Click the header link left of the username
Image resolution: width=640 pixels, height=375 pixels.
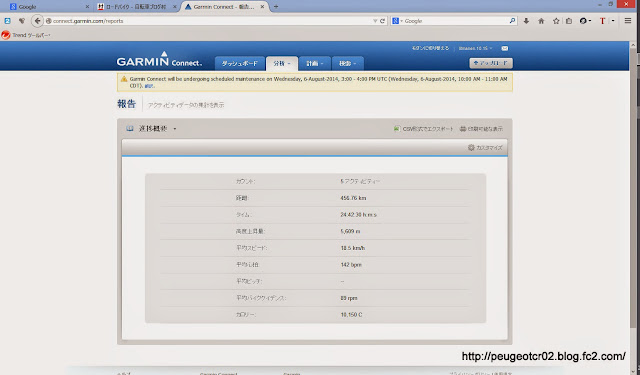coord(430,48)
